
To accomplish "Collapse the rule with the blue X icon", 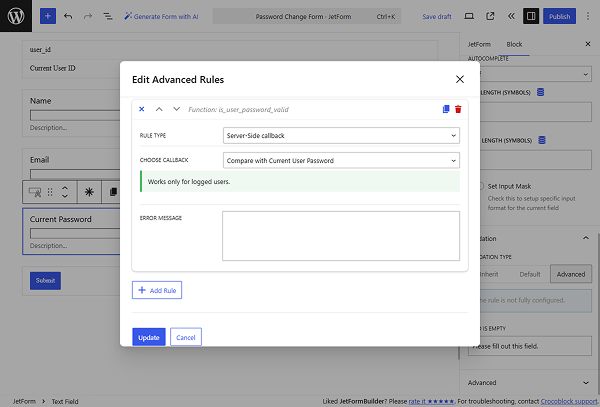I will pos(142,109).
